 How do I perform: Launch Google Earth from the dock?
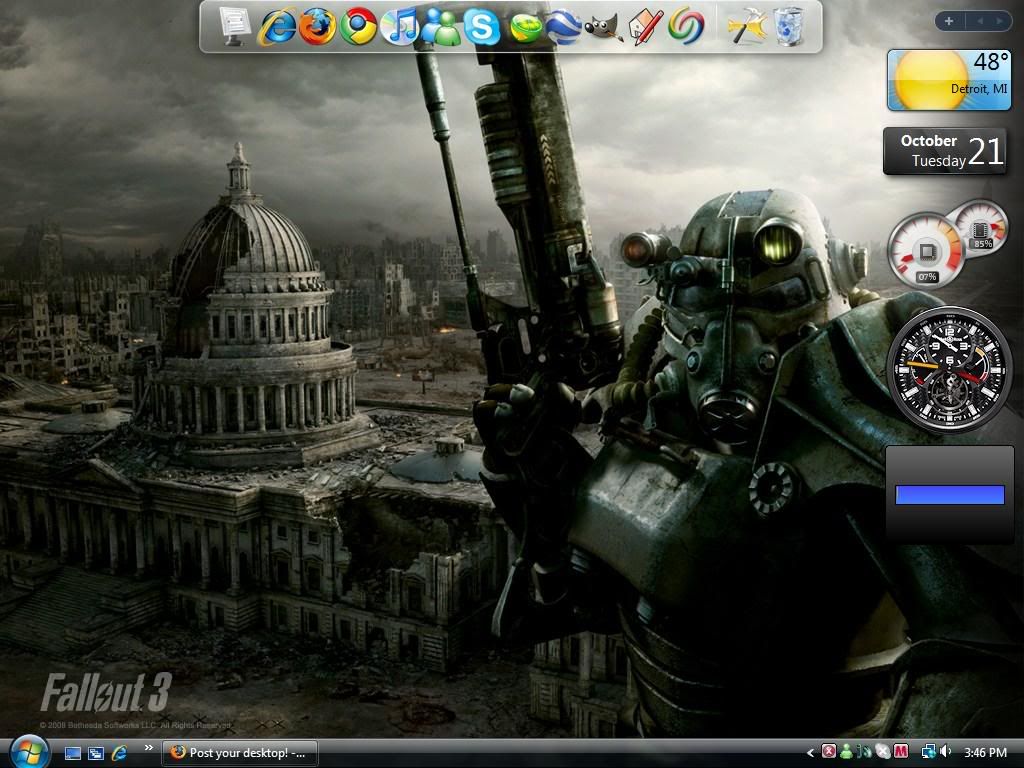564,27
